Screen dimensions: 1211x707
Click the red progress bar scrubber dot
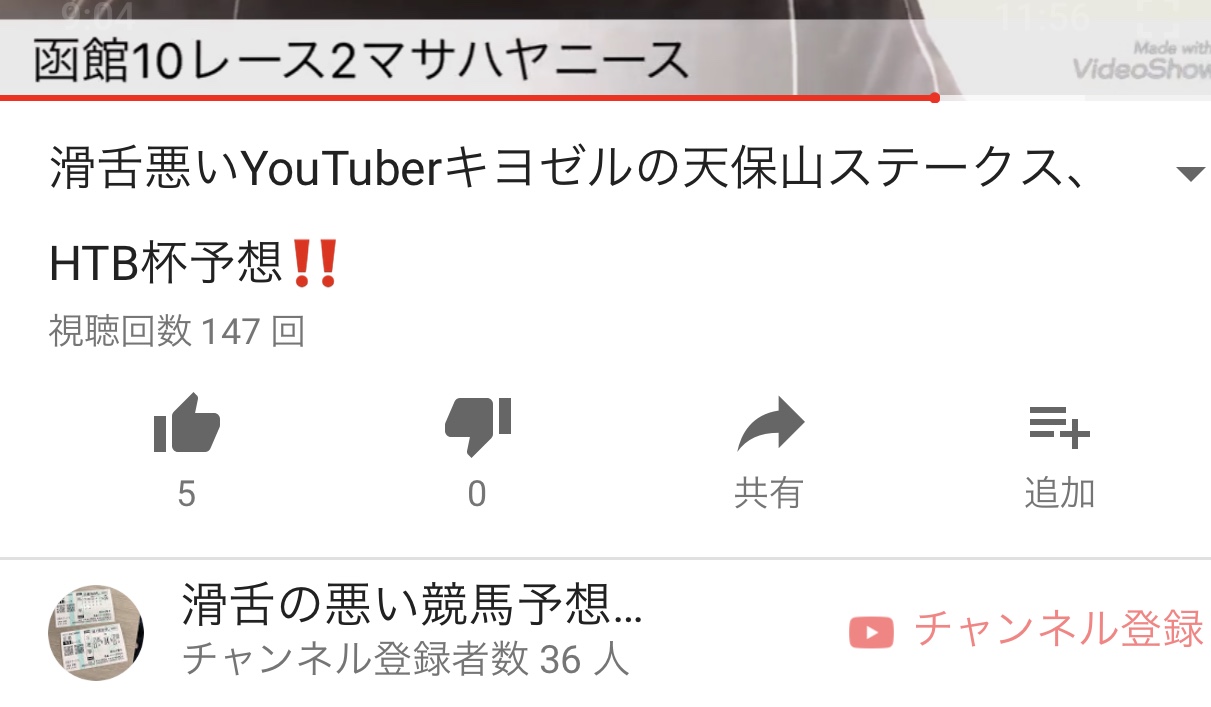(934, 98)
